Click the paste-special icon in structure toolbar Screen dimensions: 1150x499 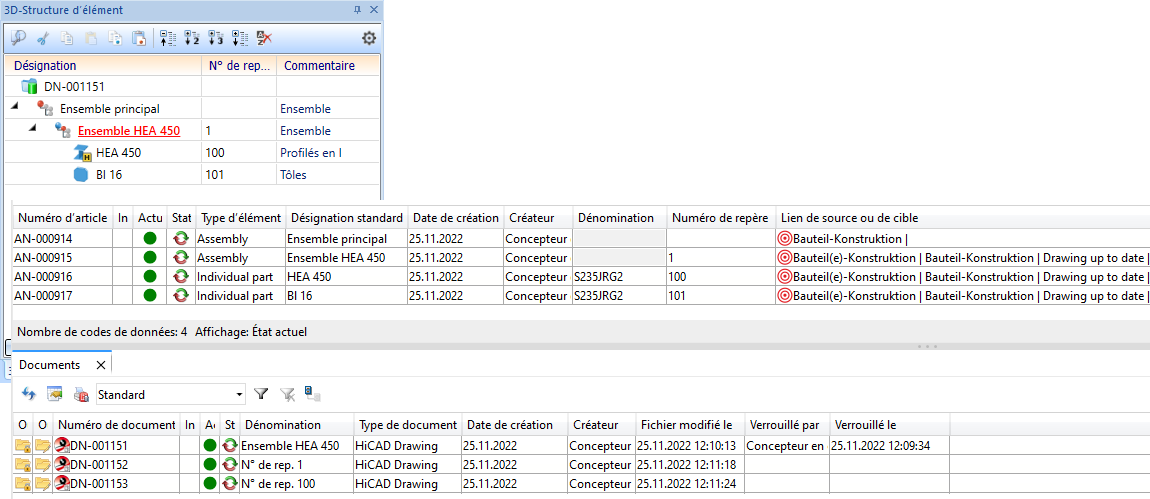coord(139,38)
